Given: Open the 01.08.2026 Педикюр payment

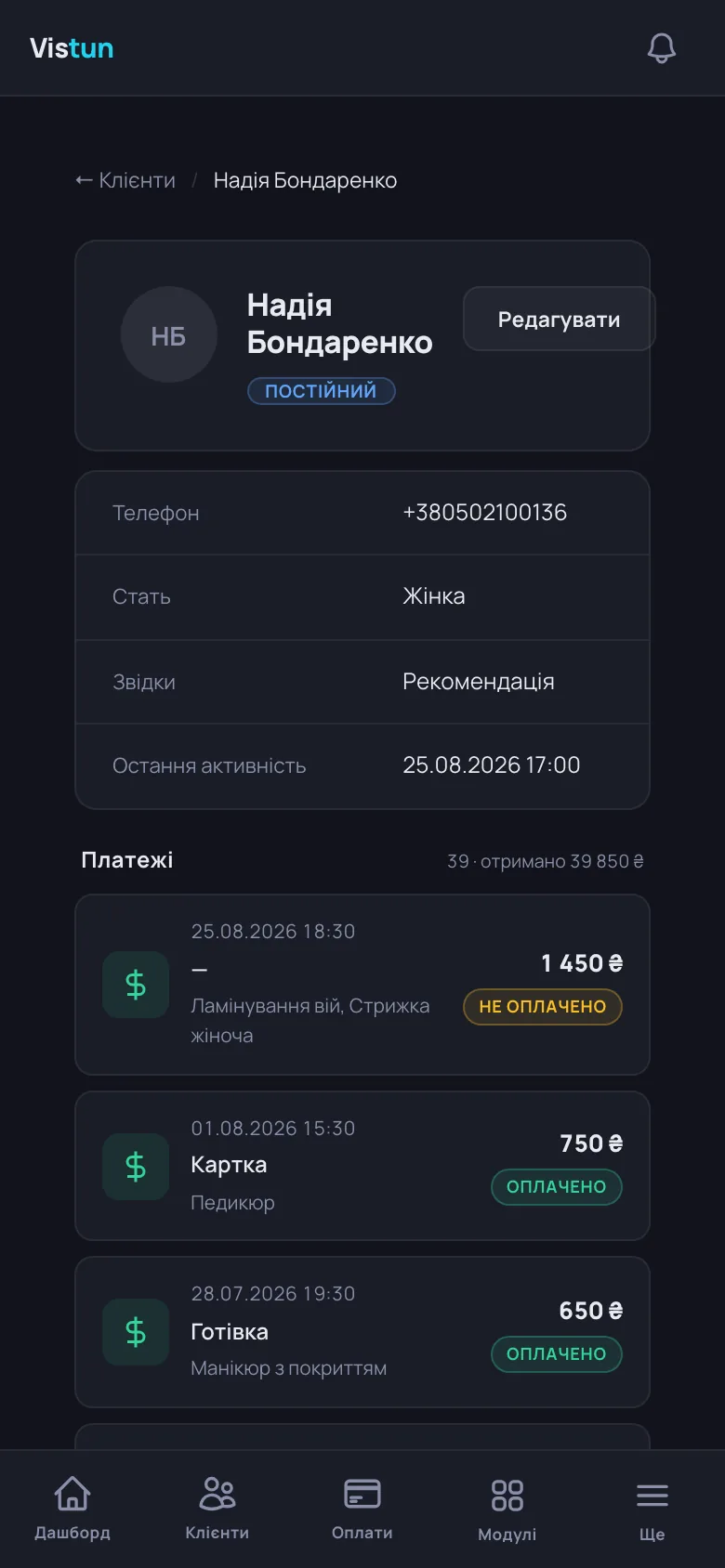Looking at the screenshot, I should point(362,1166).
